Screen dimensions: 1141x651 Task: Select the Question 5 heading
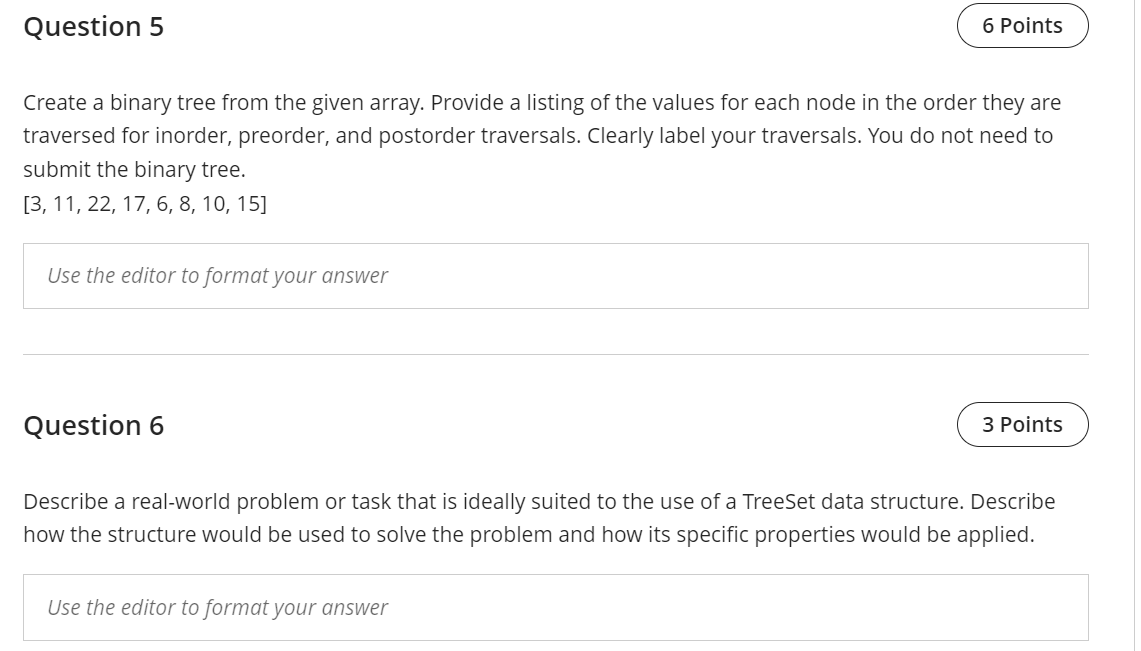(95, 26)
